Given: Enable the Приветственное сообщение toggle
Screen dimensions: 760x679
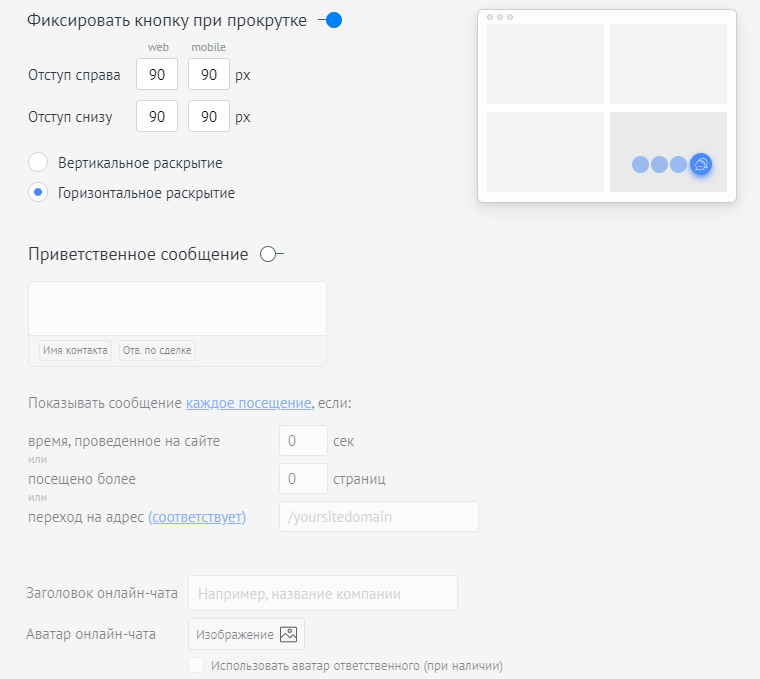Looking at the screenshot, I should (x=271, y=255).
